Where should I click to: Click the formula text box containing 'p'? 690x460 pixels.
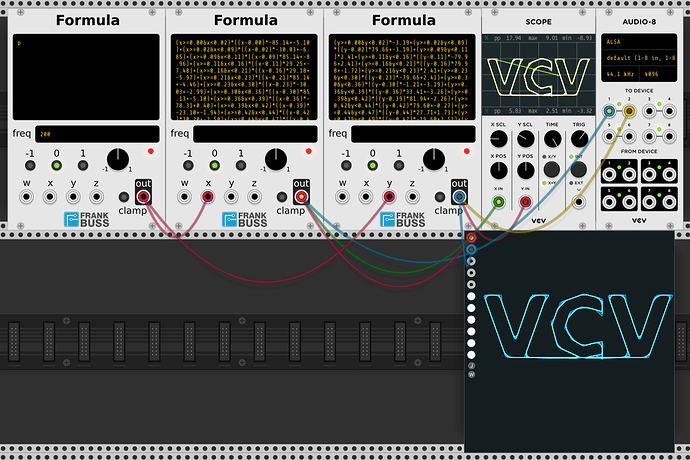(x=86, y=77)
